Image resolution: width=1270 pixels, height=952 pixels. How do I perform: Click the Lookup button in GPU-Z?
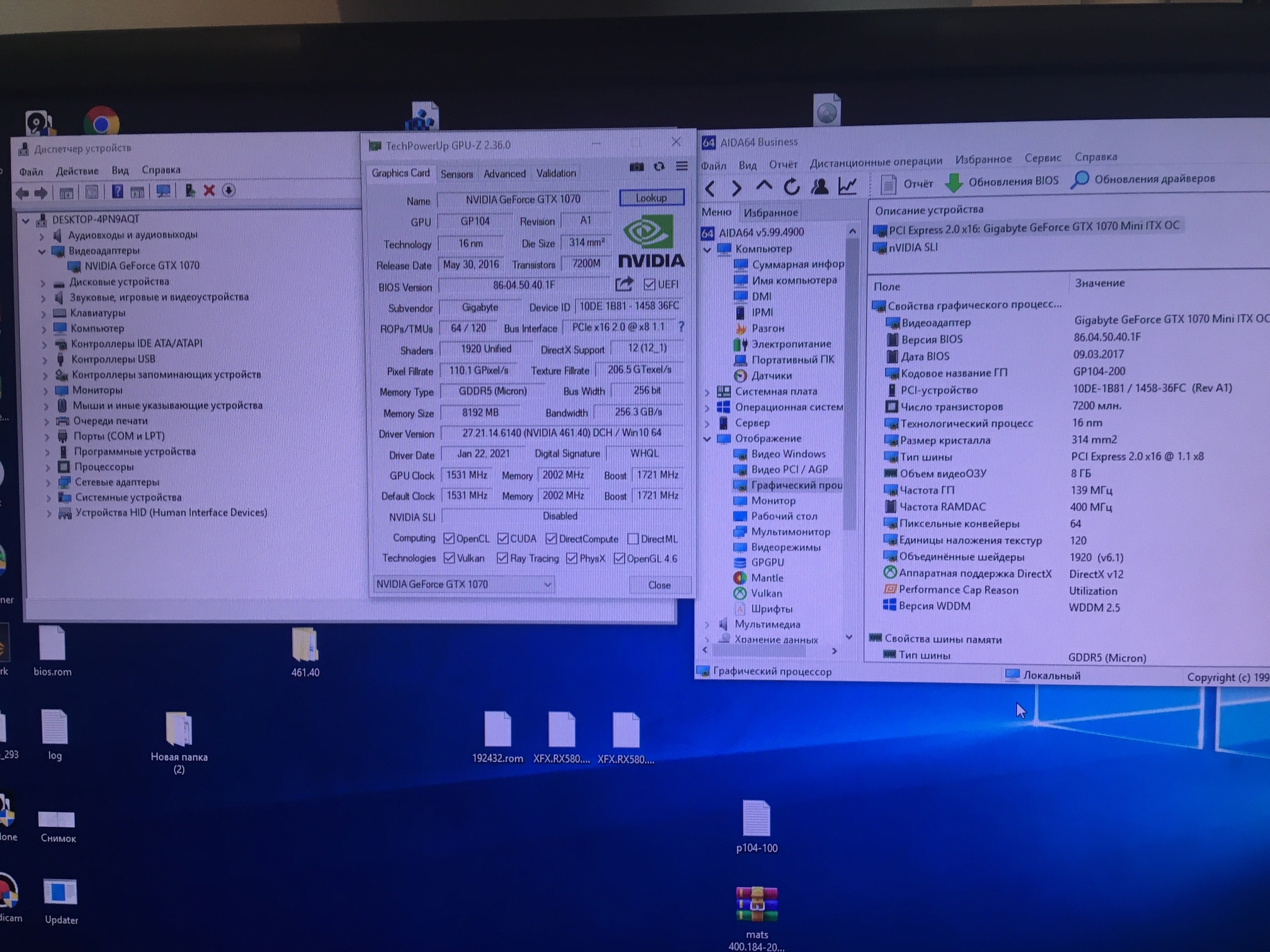click(x=651, y=198)
